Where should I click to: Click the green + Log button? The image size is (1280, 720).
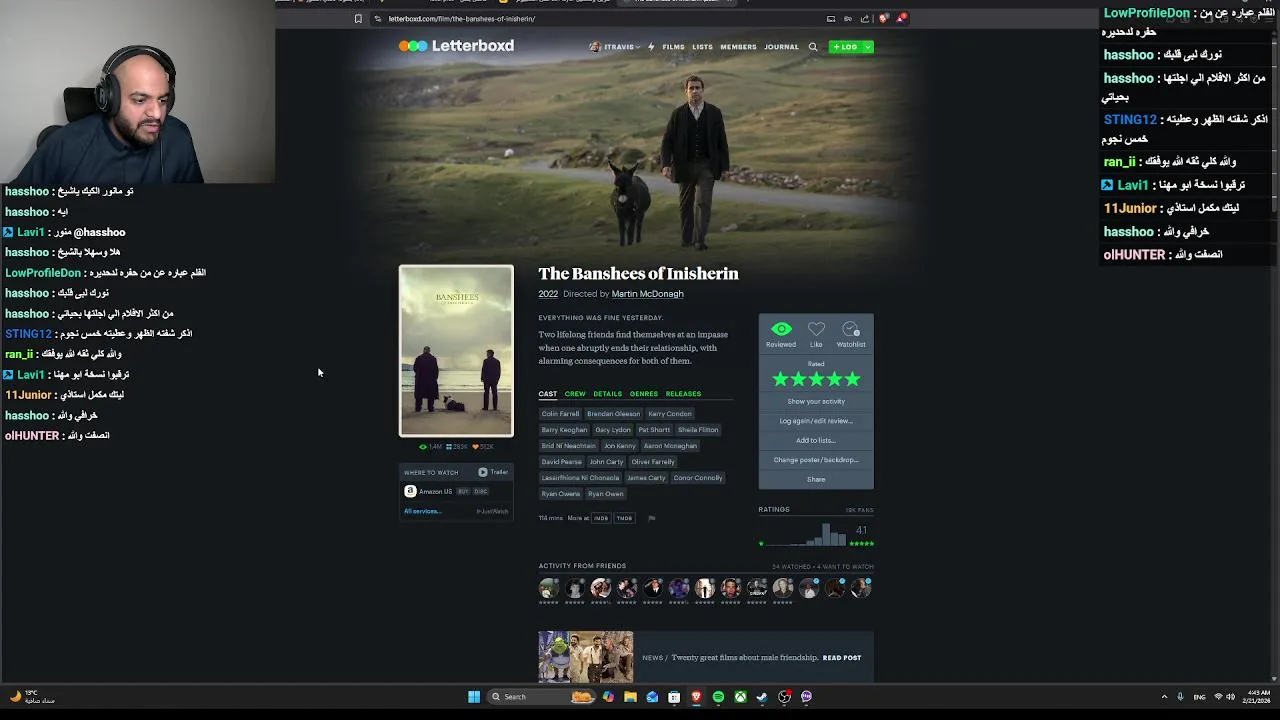[845, 47]
